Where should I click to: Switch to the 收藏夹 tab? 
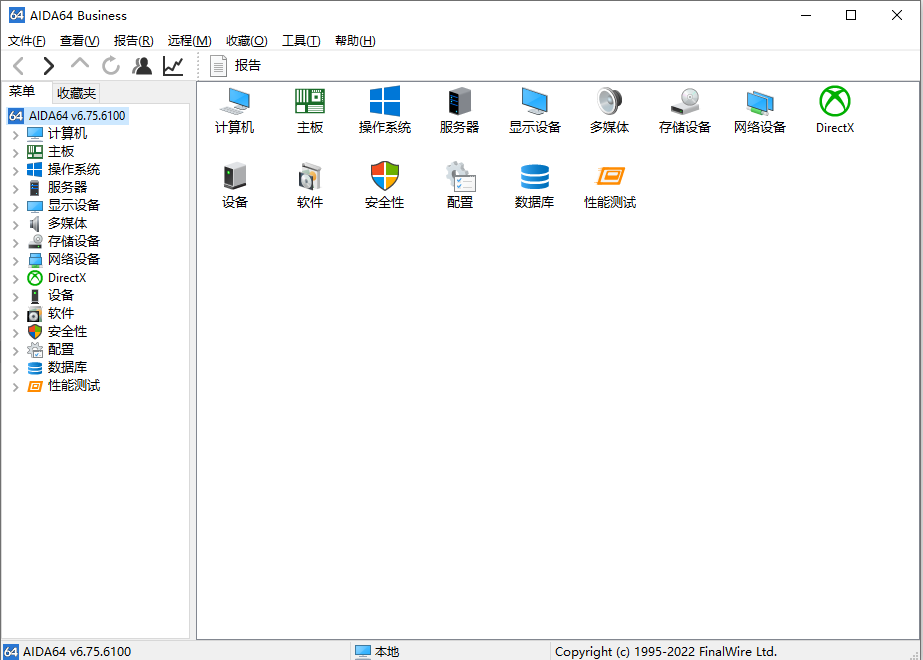(76, 93)
